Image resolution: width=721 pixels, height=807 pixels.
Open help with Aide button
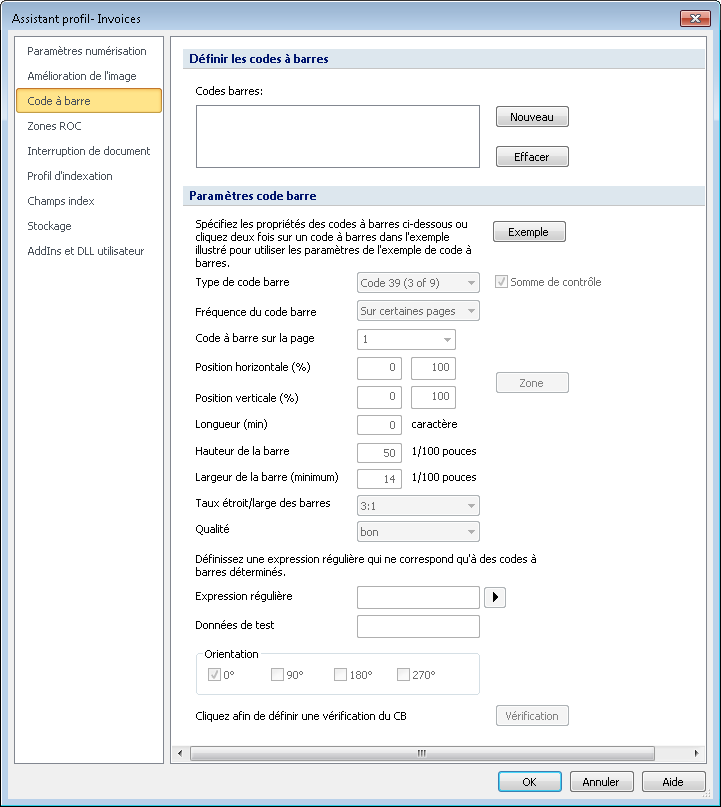pyautogui.click(x=674, y=782)
